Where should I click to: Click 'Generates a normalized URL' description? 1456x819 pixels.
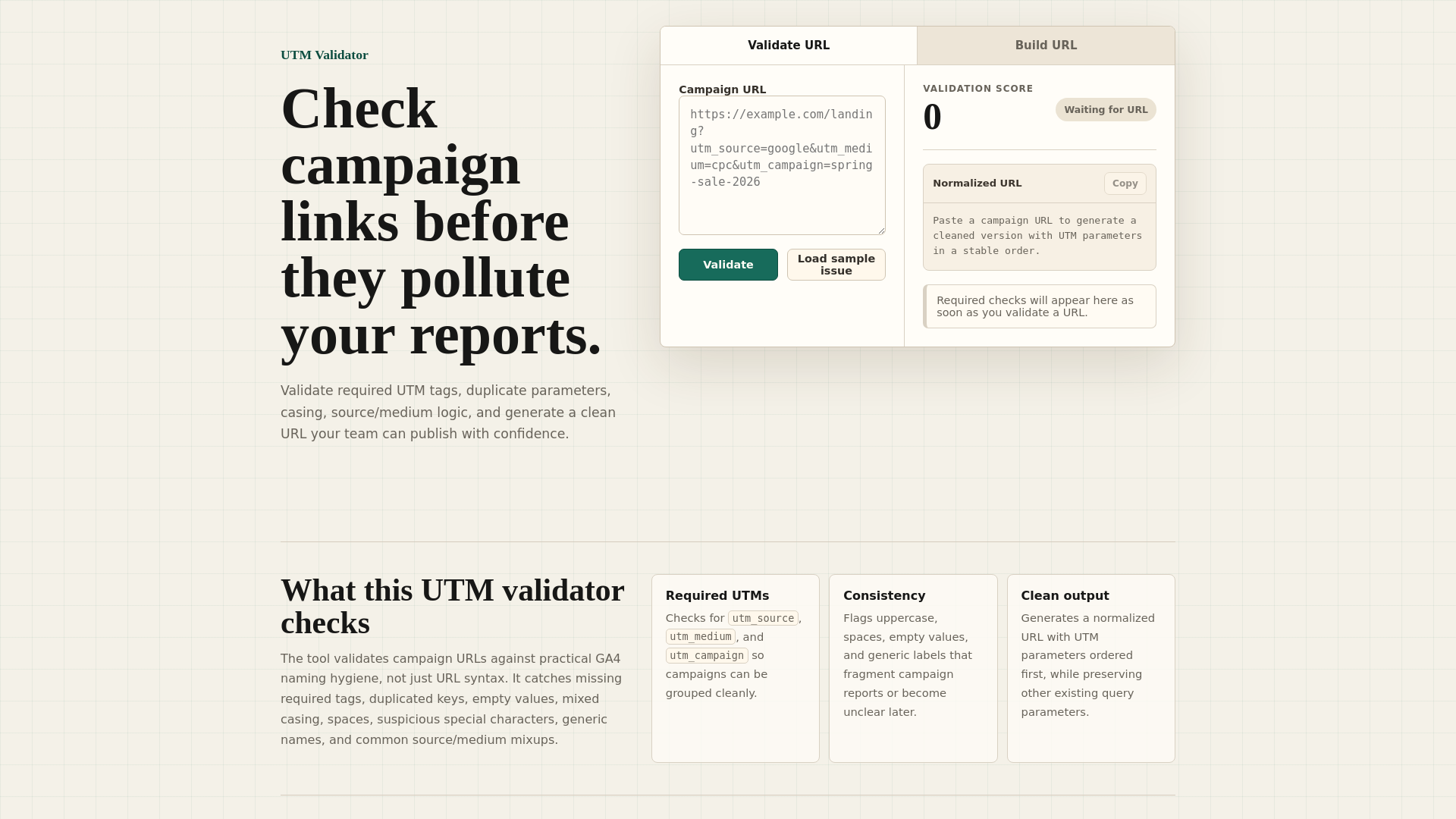tap(1088, 665)
